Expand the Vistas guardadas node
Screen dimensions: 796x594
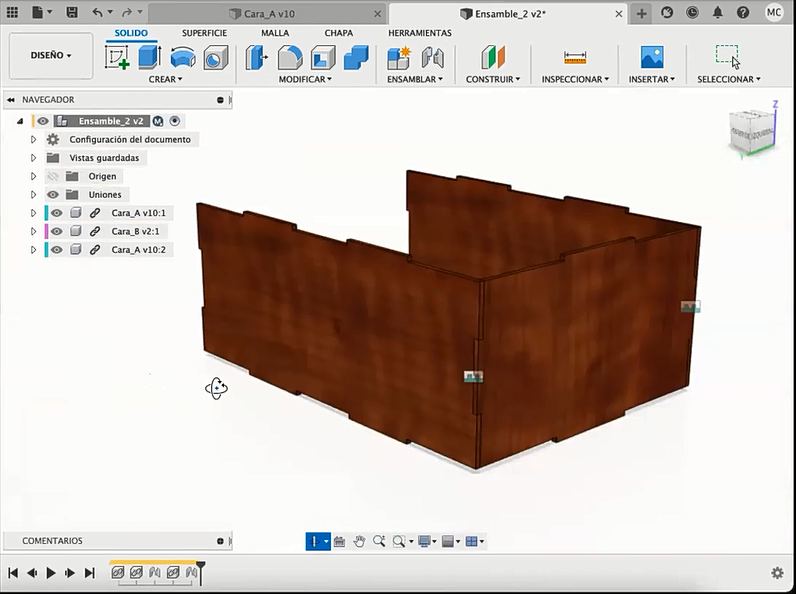click(34, 158)
